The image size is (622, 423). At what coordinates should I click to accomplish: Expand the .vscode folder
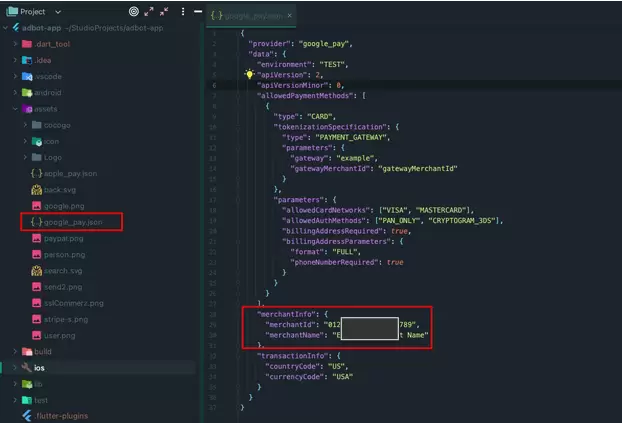coord(15,76)
